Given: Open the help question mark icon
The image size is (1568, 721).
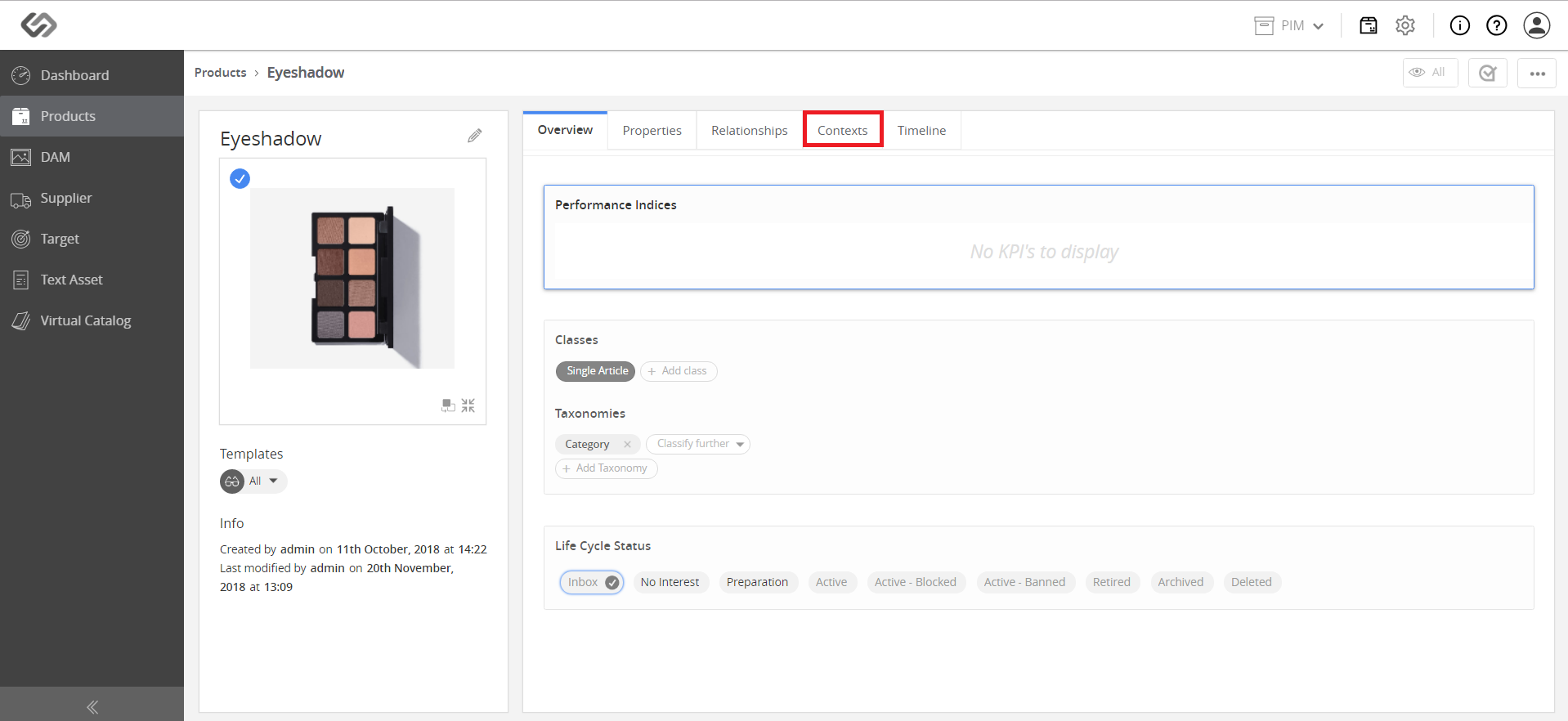Looking at the screenshot, I should pyautogui.click(x=1496, y=26).
